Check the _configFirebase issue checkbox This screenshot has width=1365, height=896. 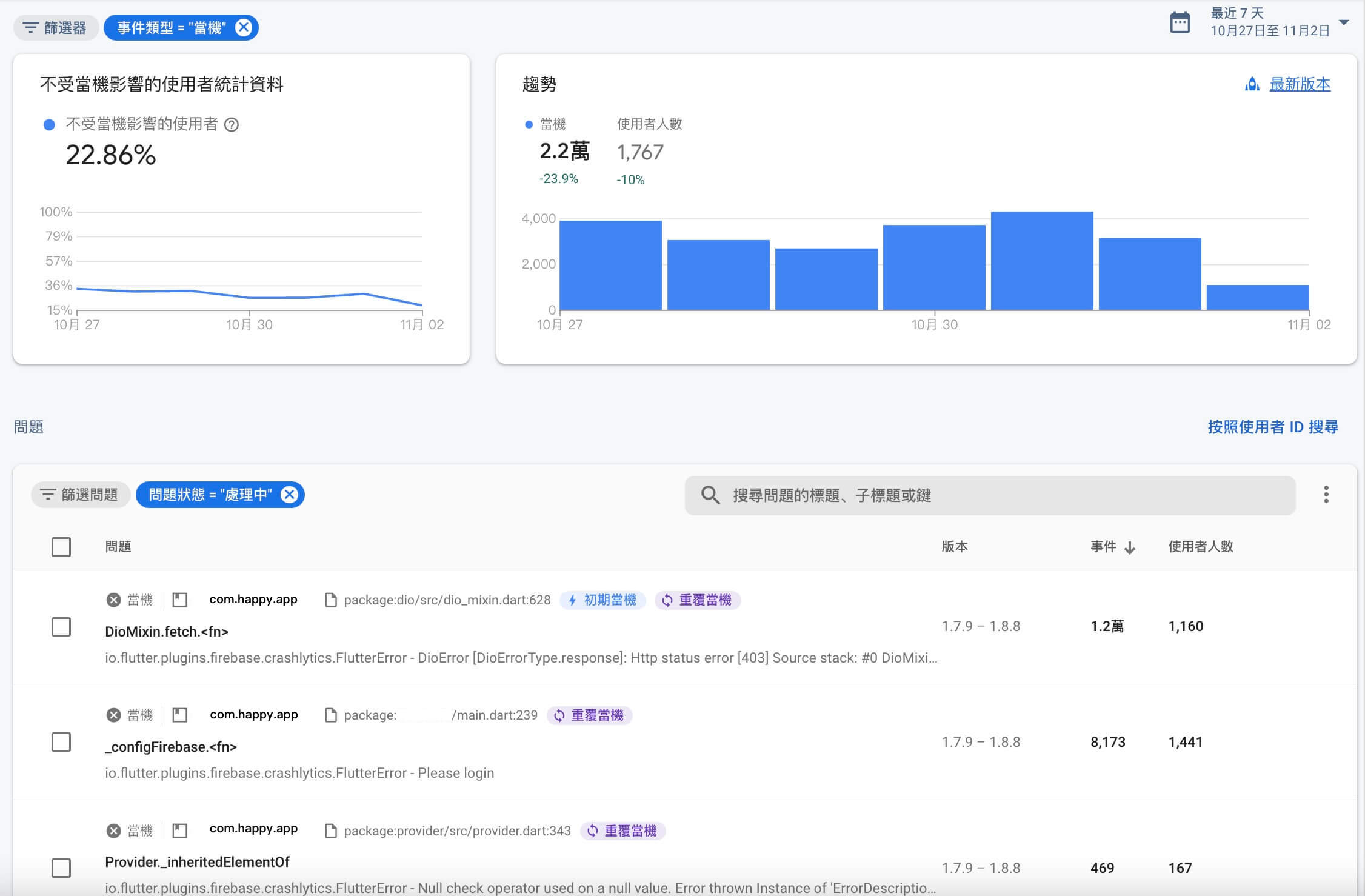61,741
